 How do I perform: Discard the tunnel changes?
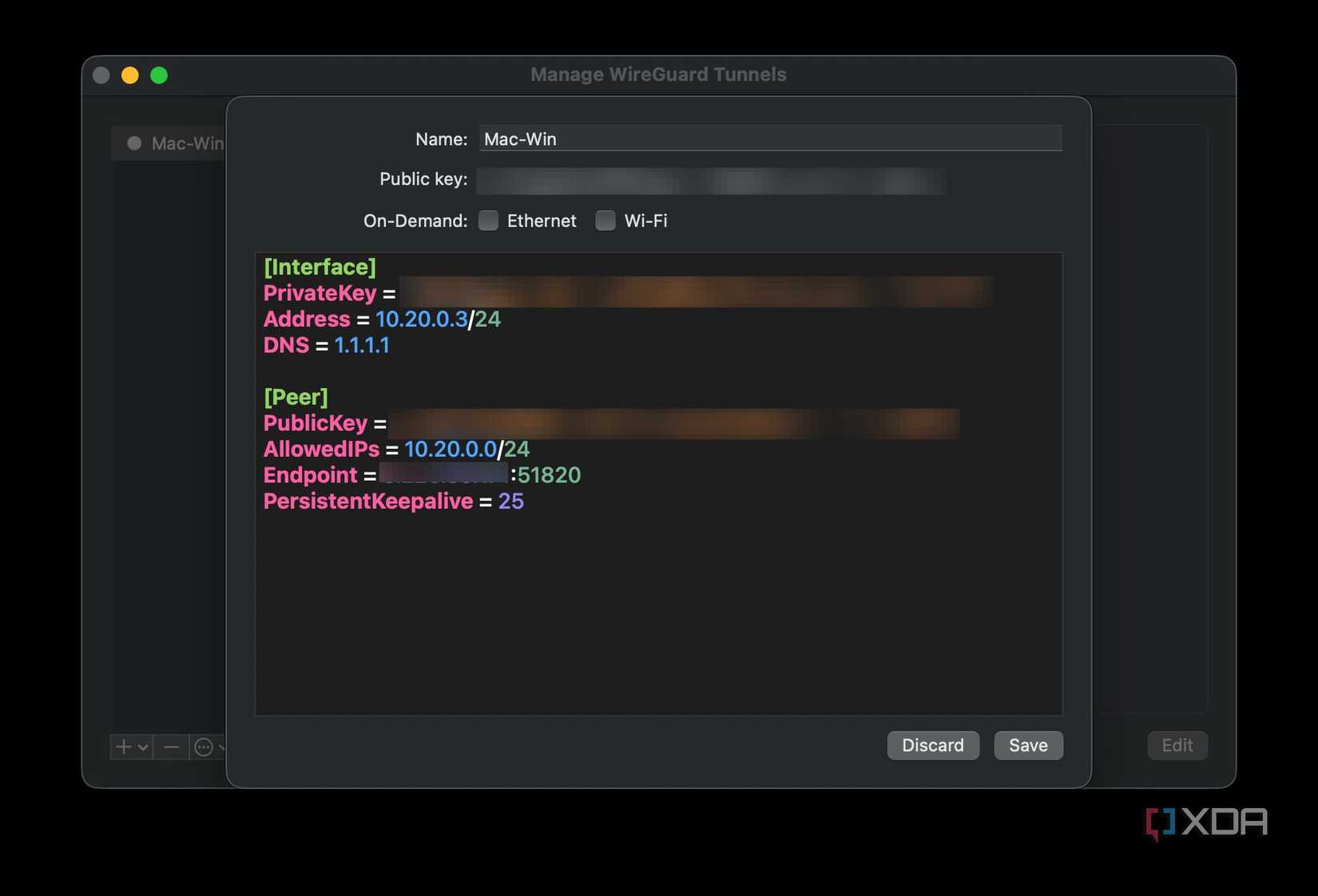point(933,745)
